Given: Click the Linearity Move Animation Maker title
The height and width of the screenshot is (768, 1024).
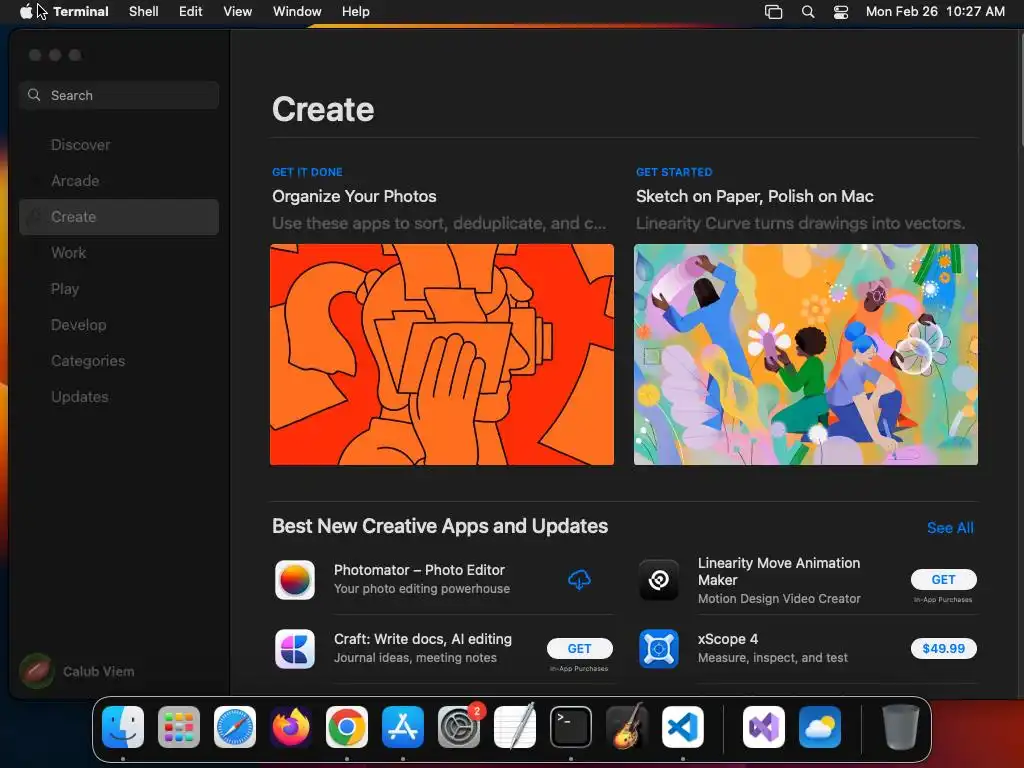Looking at the screenshot, I should (x=778, y=571).
